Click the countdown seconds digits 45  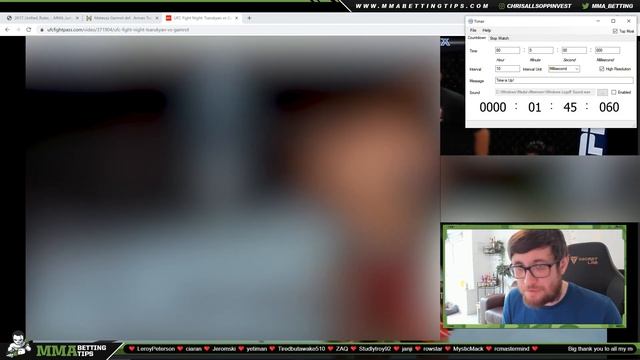tap(570, 107)
